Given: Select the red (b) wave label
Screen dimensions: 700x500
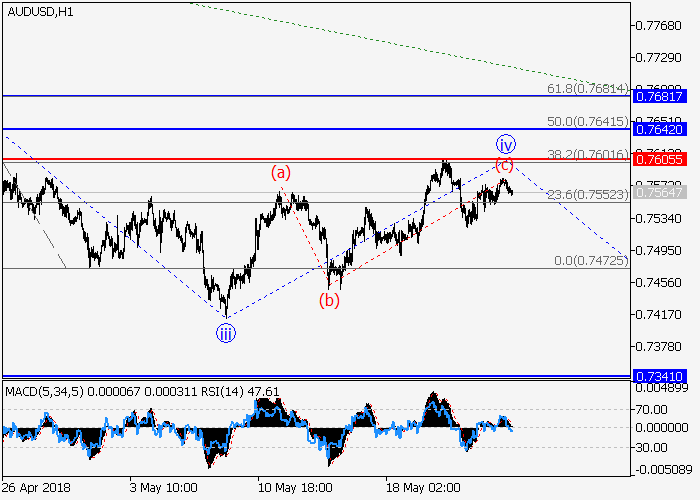Looking at the screenshot, I should [x=329, y=299].
